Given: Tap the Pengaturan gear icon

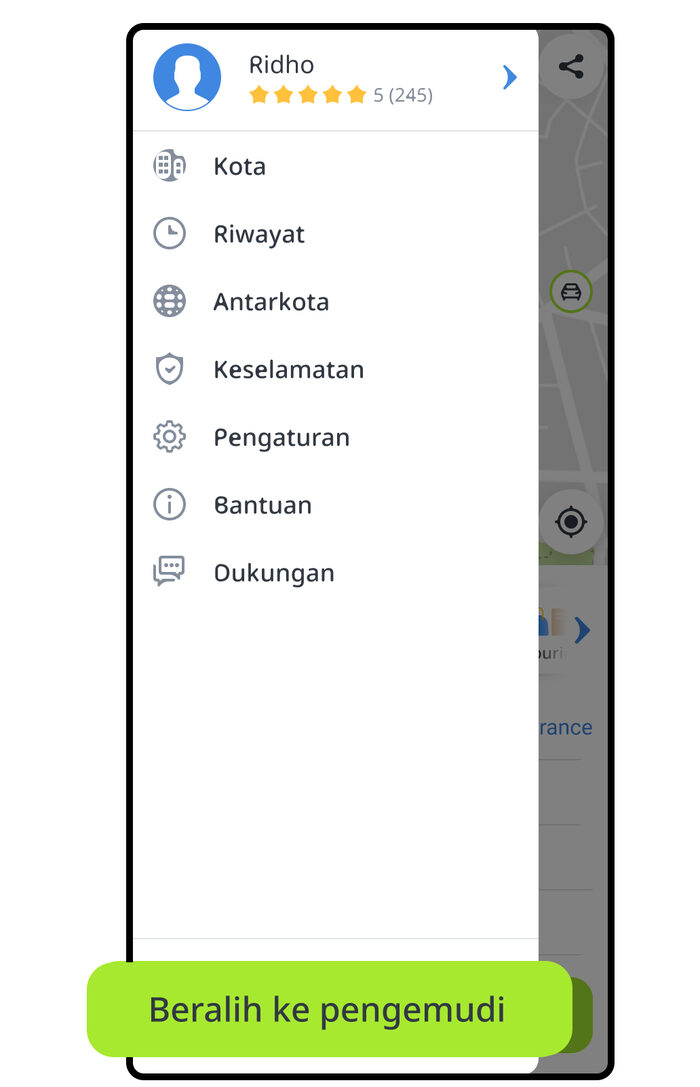Looking at the screenshot, I should pos(169,437).
